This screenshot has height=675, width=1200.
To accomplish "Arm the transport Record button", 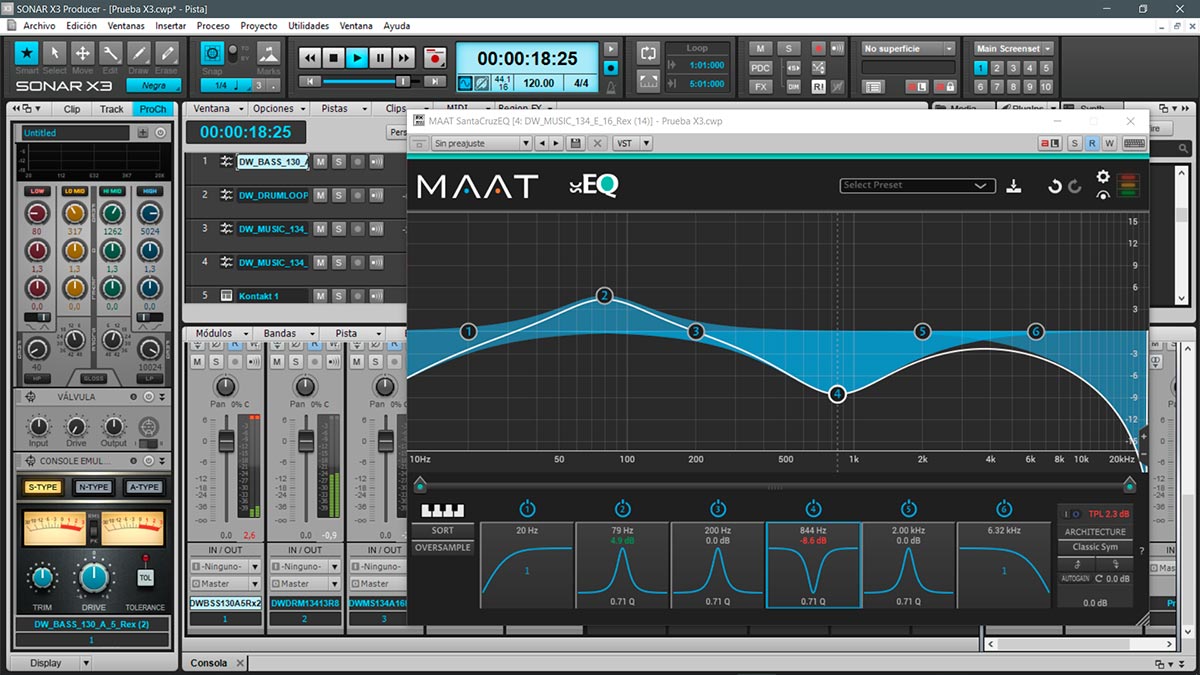I will point(434,59).
